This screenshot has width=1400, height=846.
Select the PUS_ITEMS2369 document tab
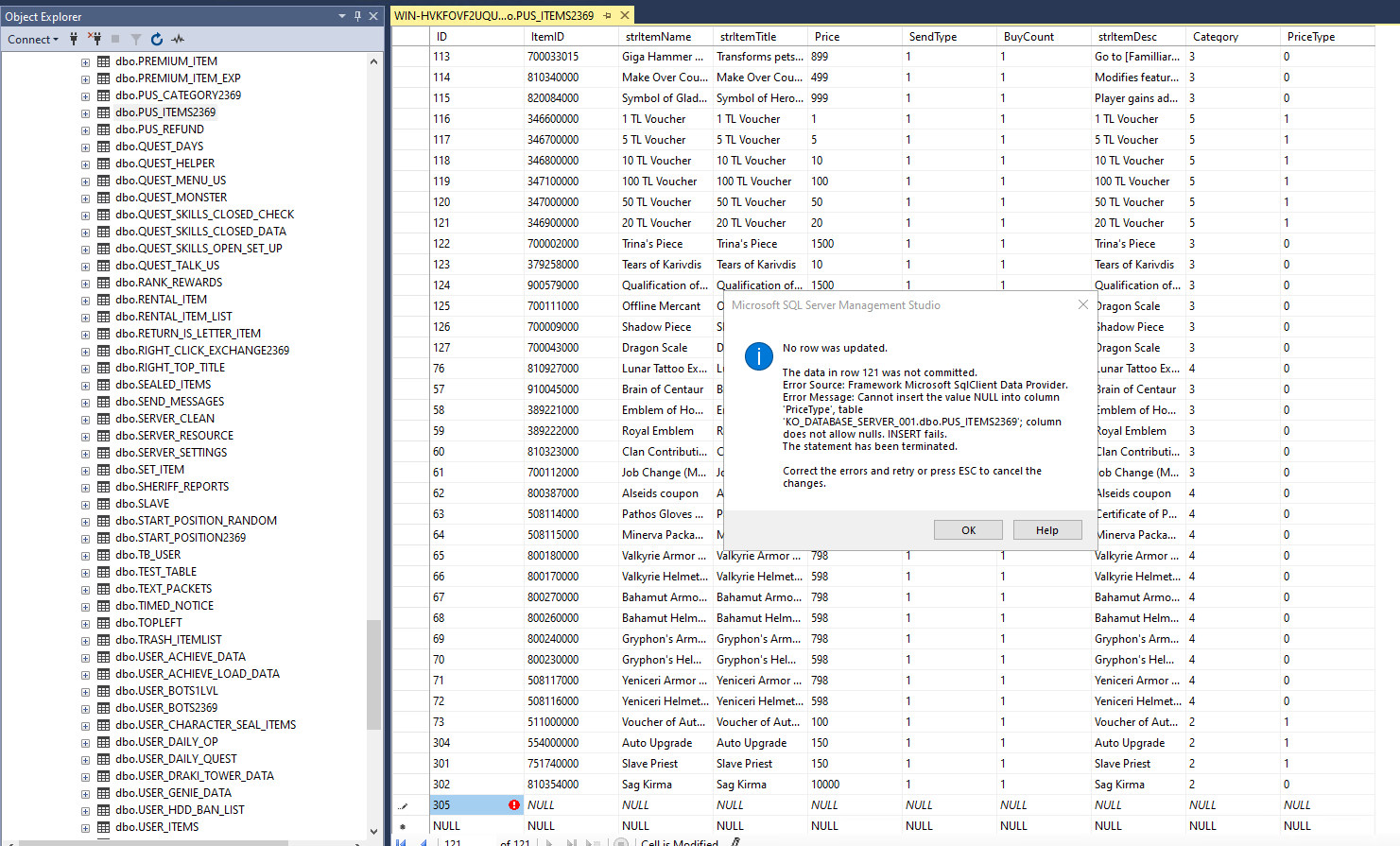point(494,15)
